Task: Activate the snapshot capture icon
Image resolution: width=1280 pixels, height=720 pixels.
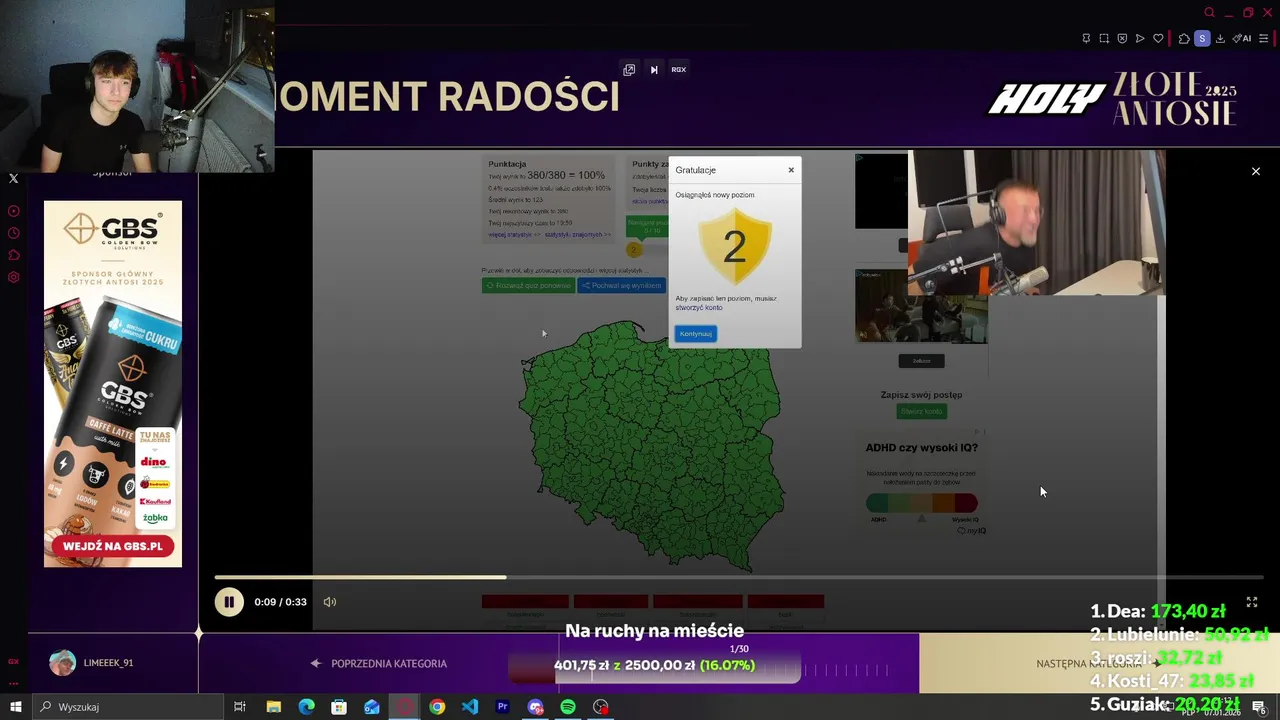Action: pyautogui.click(x=1104, y=38)
